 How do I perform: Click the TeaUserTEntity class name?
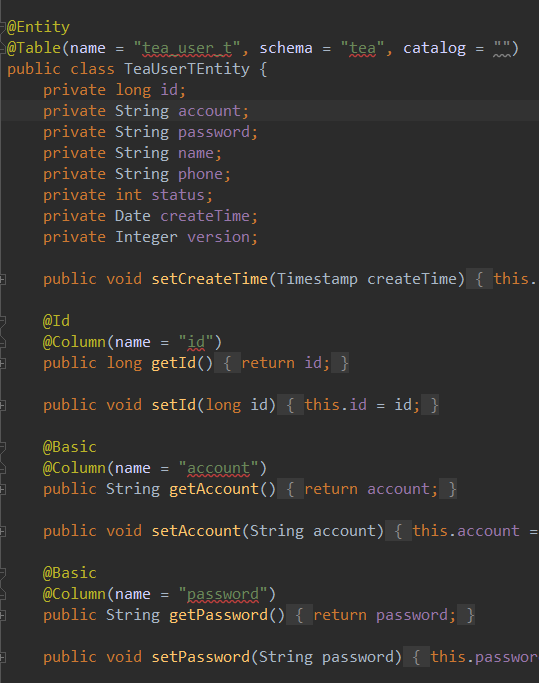coord(187,69)
